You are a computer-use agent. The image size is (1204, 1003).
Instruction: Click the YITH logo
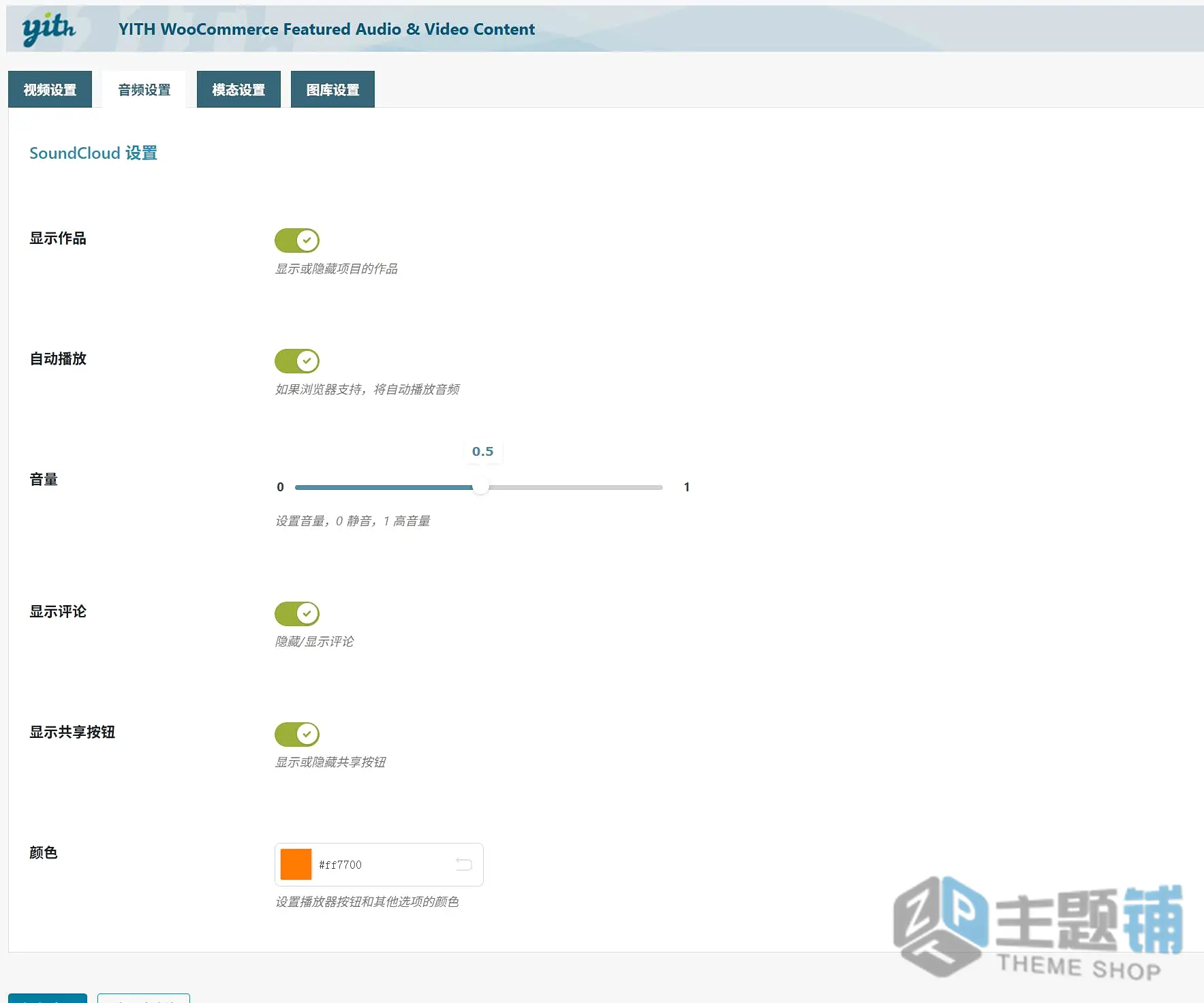pos(48,29)
